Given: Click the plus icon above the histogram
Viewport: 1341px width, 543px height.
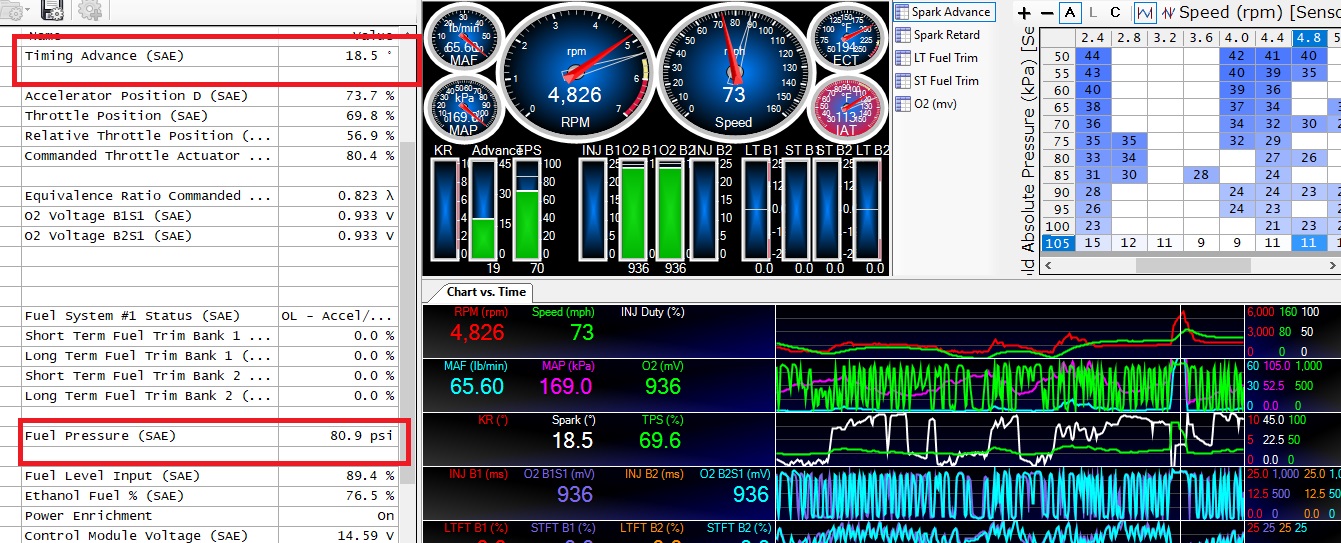Looking at the screenshot, I should tap(1023, 13).
